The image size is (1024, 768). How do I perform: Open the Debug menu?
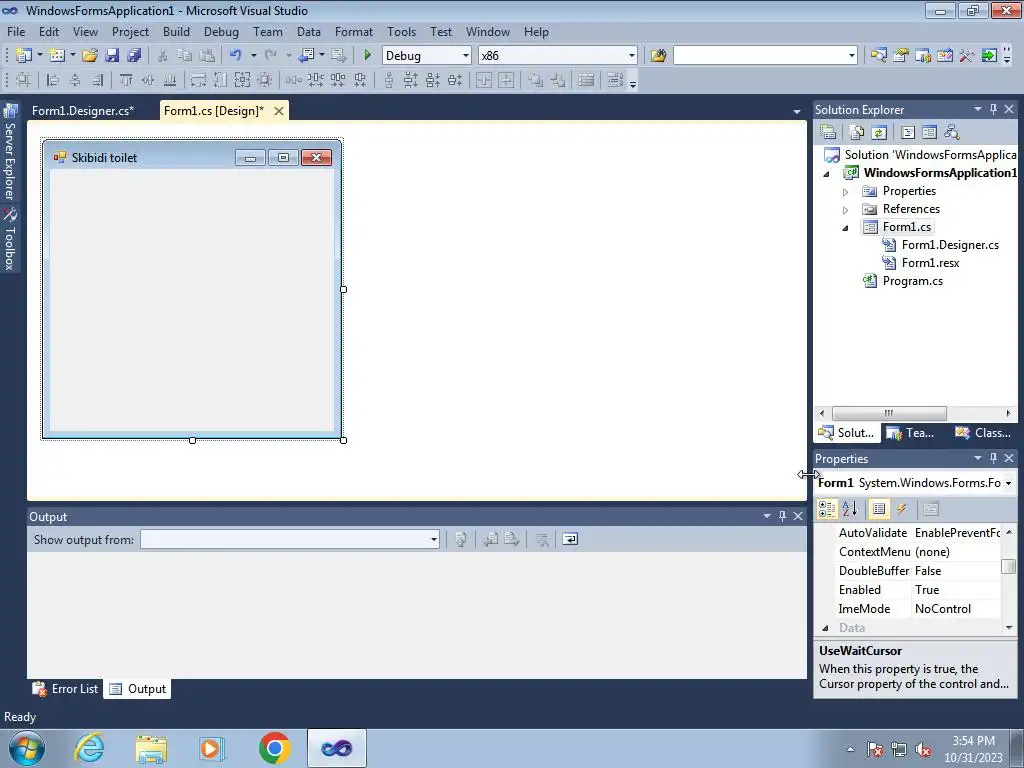pos(221,31)
